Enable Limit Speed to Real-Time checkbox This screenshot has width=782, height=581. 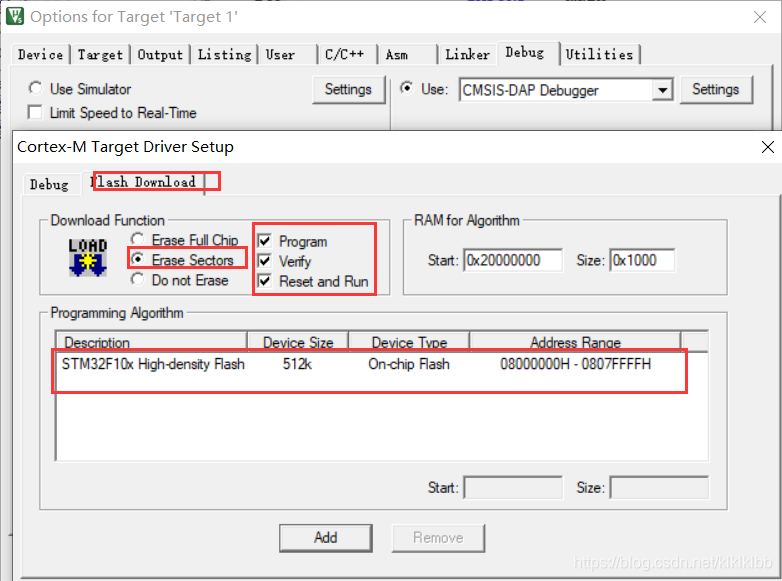[x=35, y=112]
